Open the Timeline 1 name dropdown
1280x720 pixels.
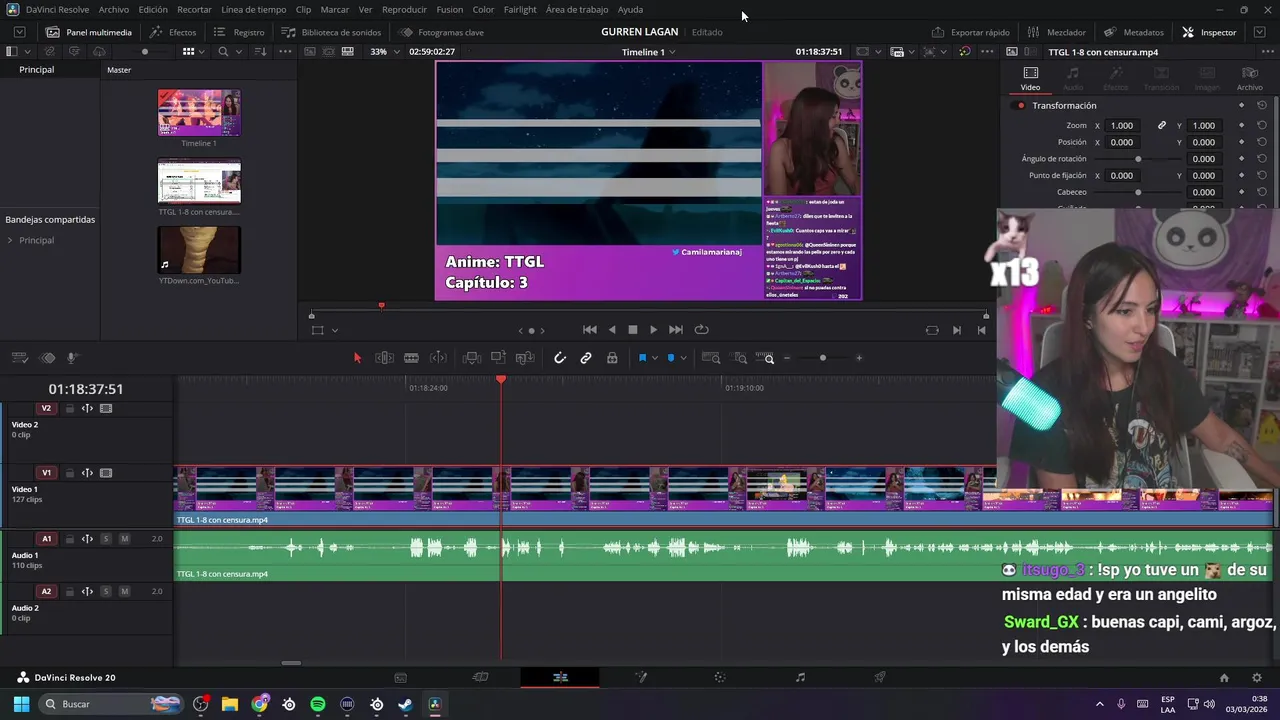tap(648, 52)
